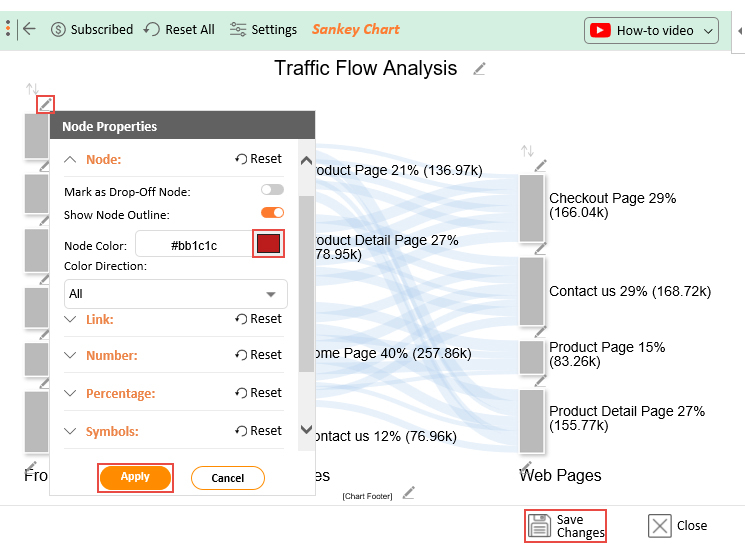Click the Chart Footer placeholder text
Viewport: 745px width, 555px height.
click(367, 496)
